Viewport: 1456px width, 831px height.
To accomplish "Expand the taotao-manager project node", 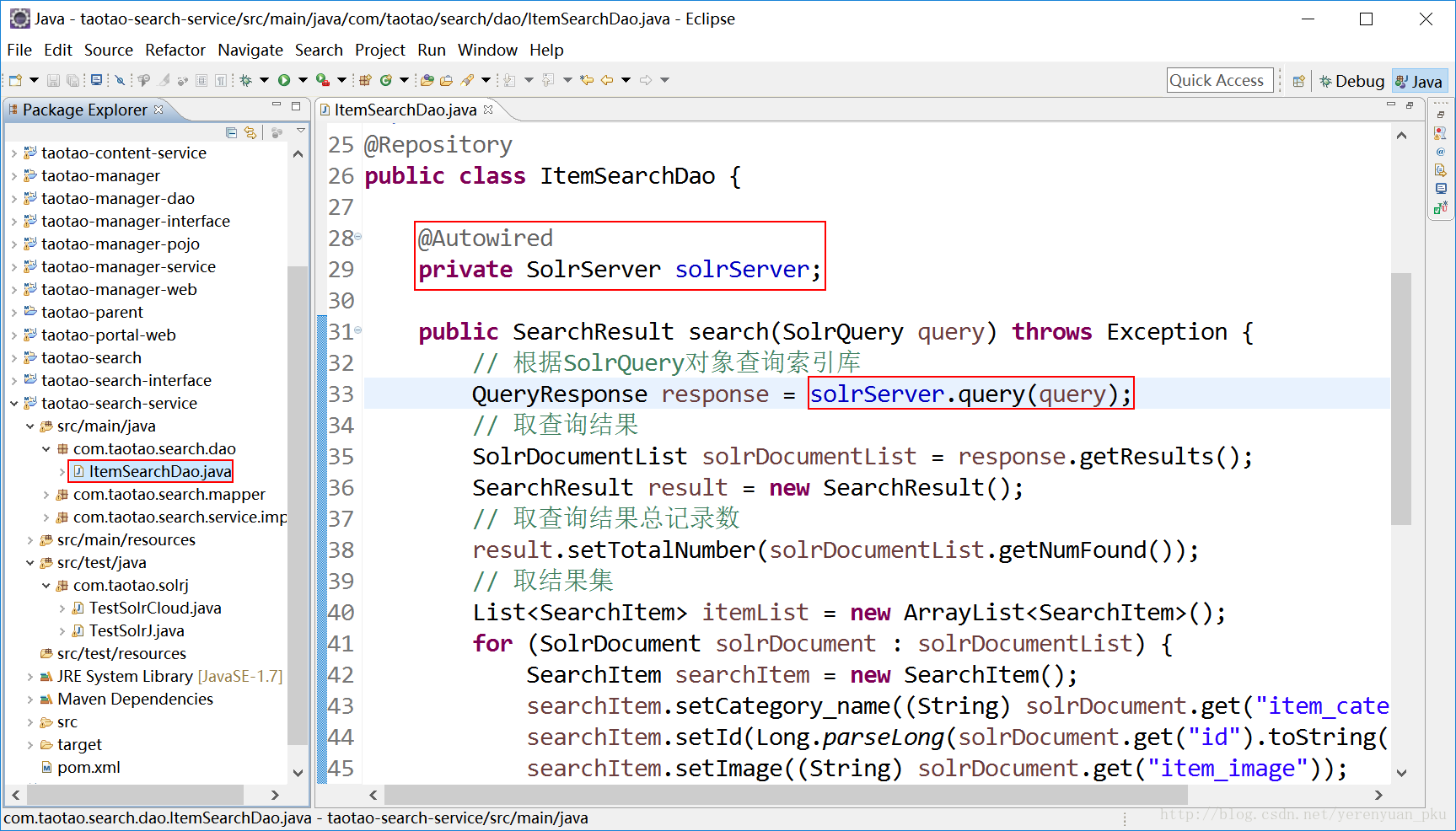I will (x=13, y=176).
